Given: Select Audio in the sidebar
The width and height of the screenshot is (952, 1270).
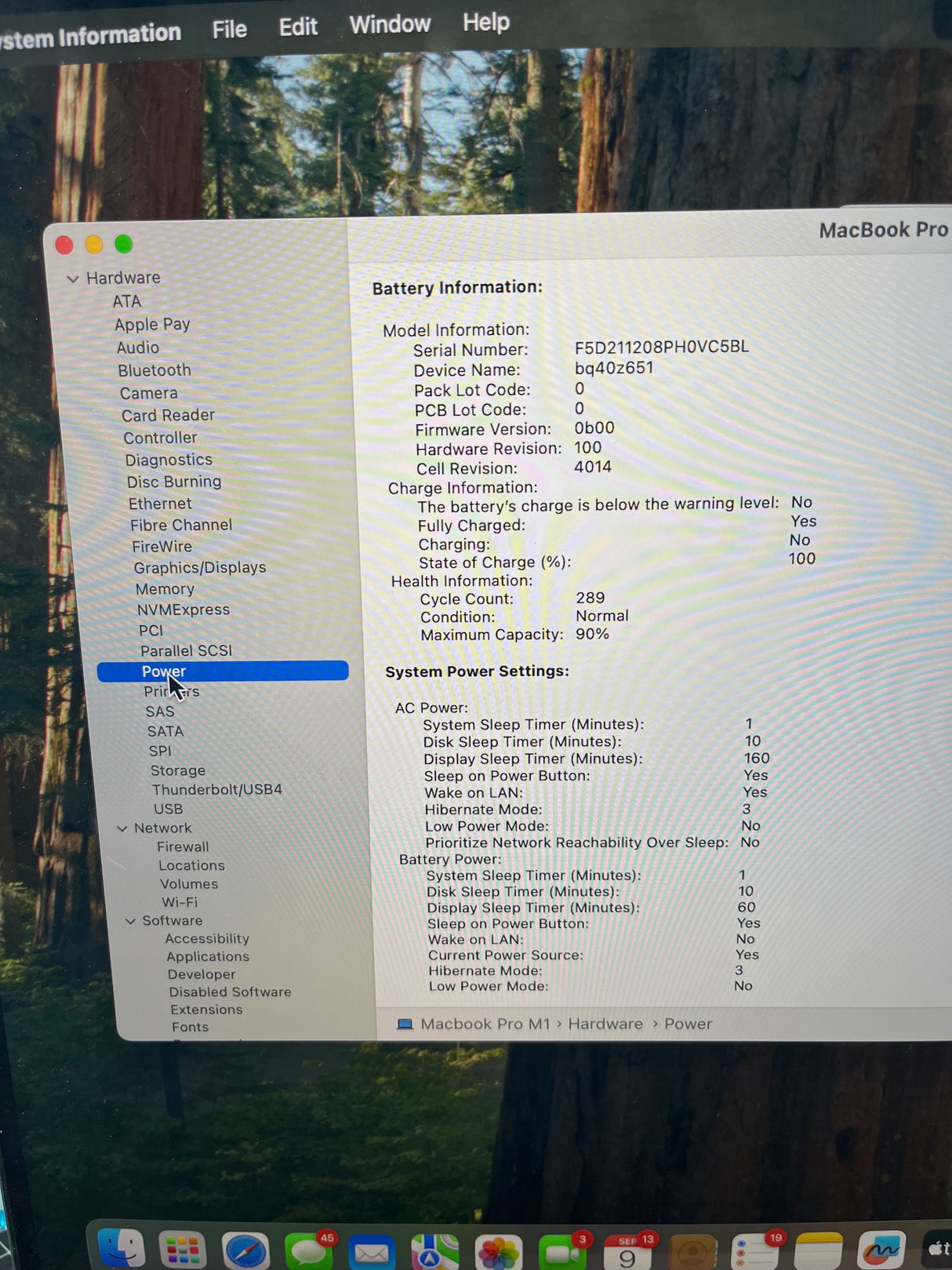Looking at the screenshot, I should 137,348.
